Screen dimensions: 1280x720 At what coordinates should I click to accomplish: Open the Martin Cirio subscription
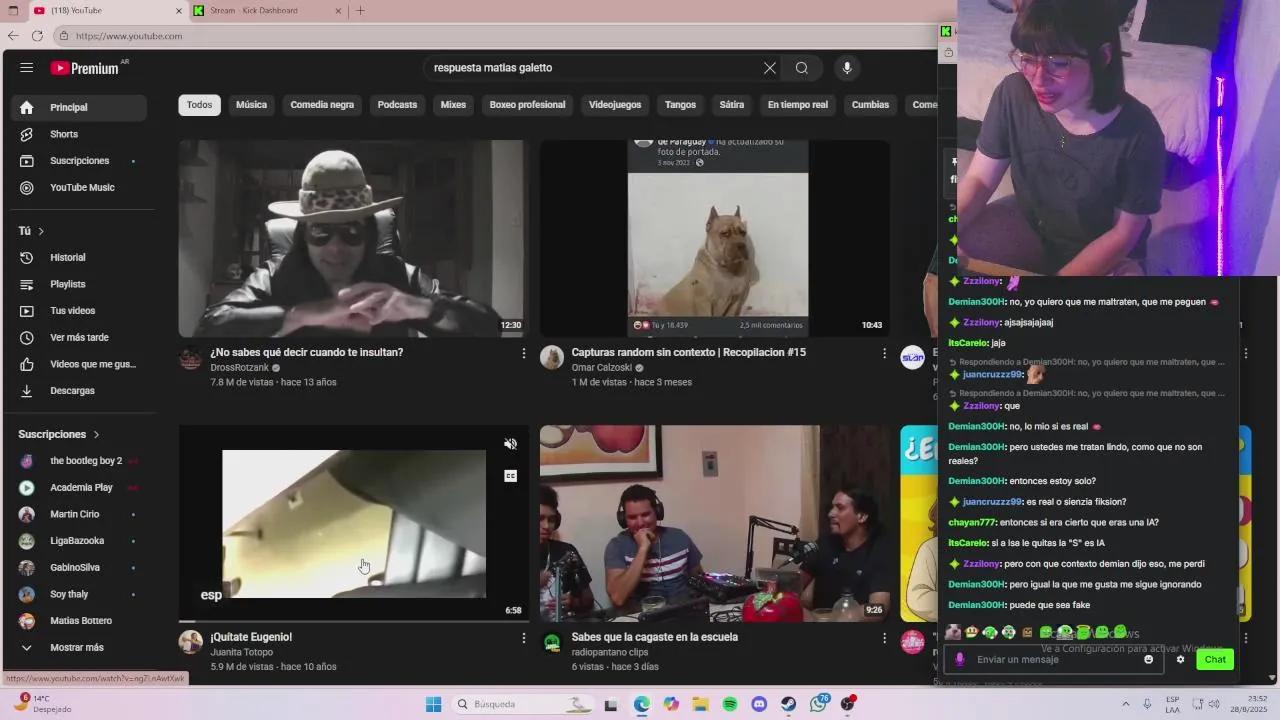click(80, 514)
